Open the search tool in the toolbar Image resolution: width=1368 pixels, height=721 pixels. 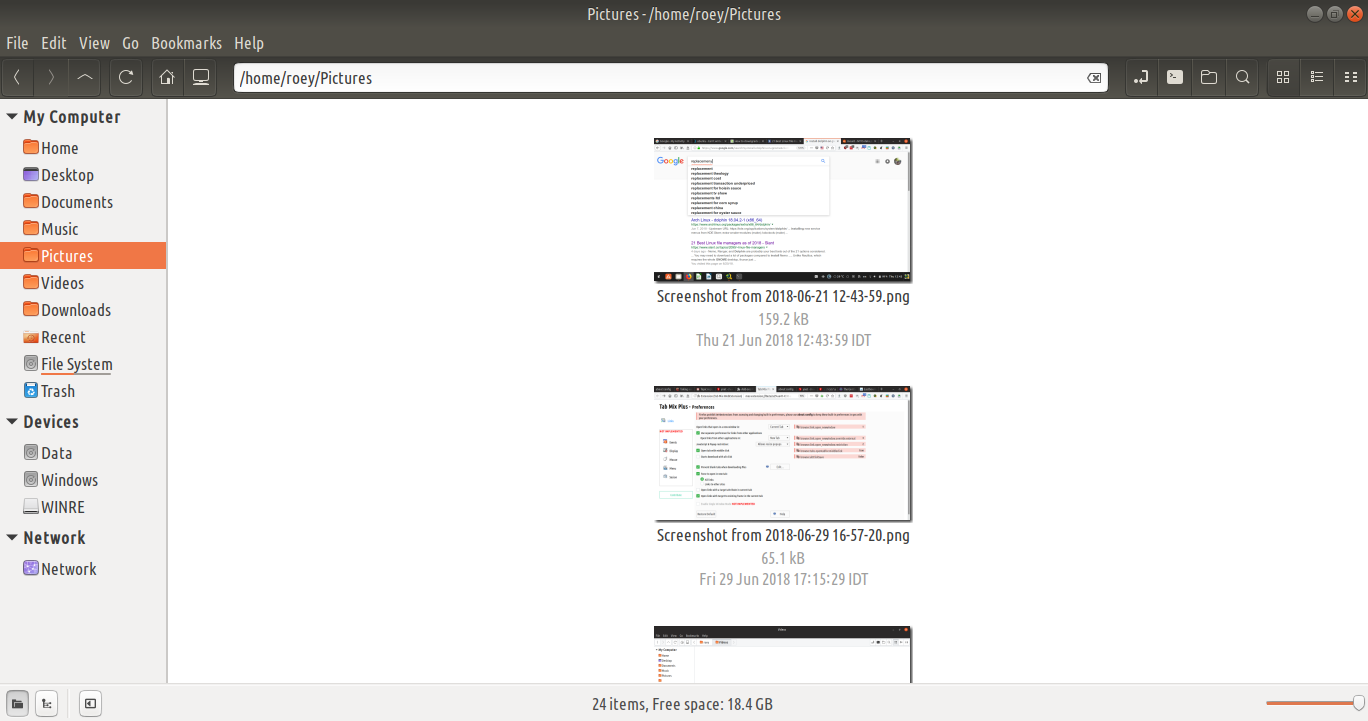[x=1242, y=77]
